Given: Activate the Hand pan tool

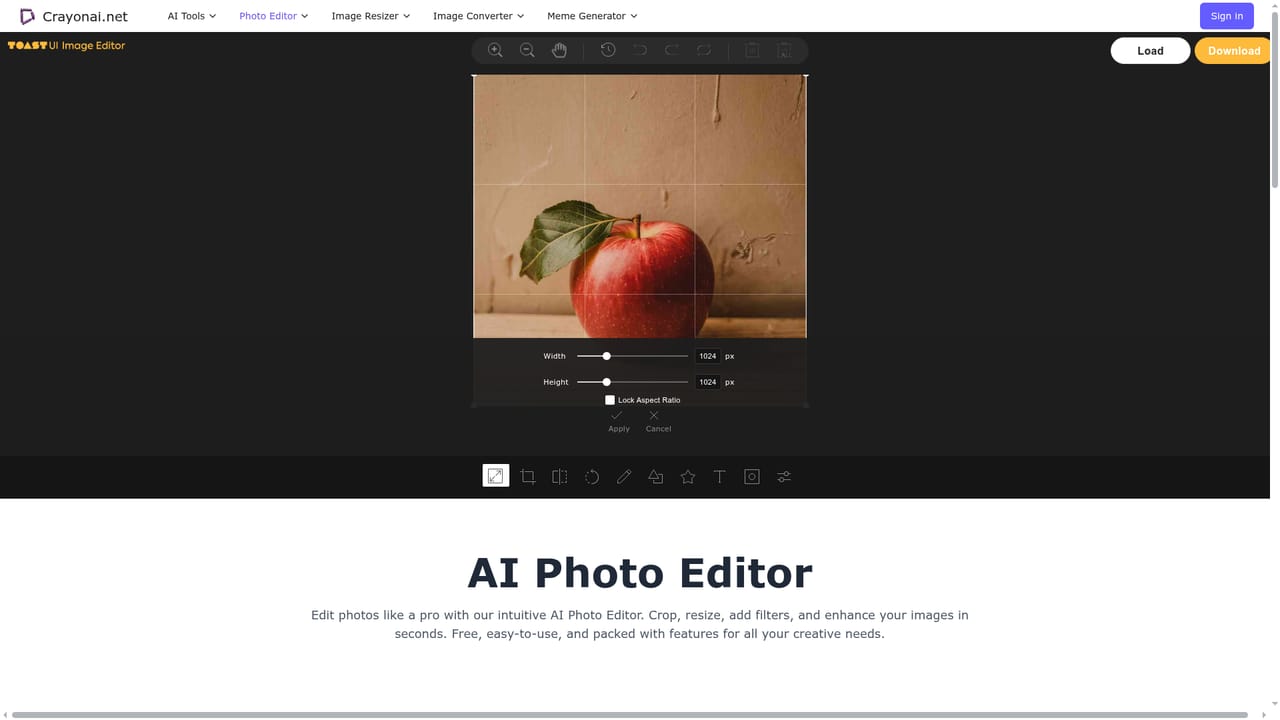Looking at the screenshot, I should [559, 50].
